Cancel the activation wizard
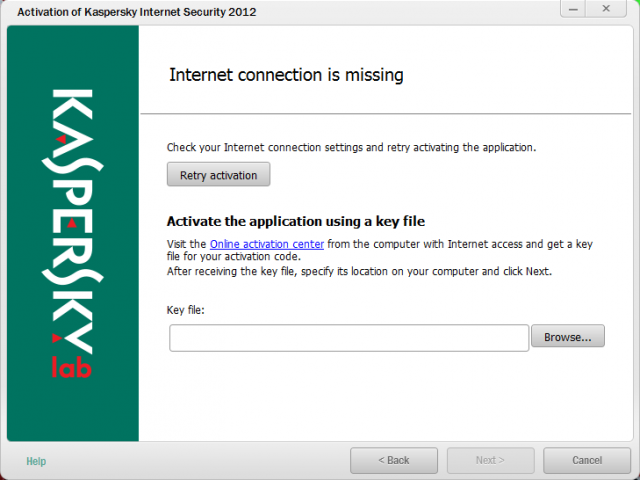Viewport: 640px width, 480px height. (587, 460)
